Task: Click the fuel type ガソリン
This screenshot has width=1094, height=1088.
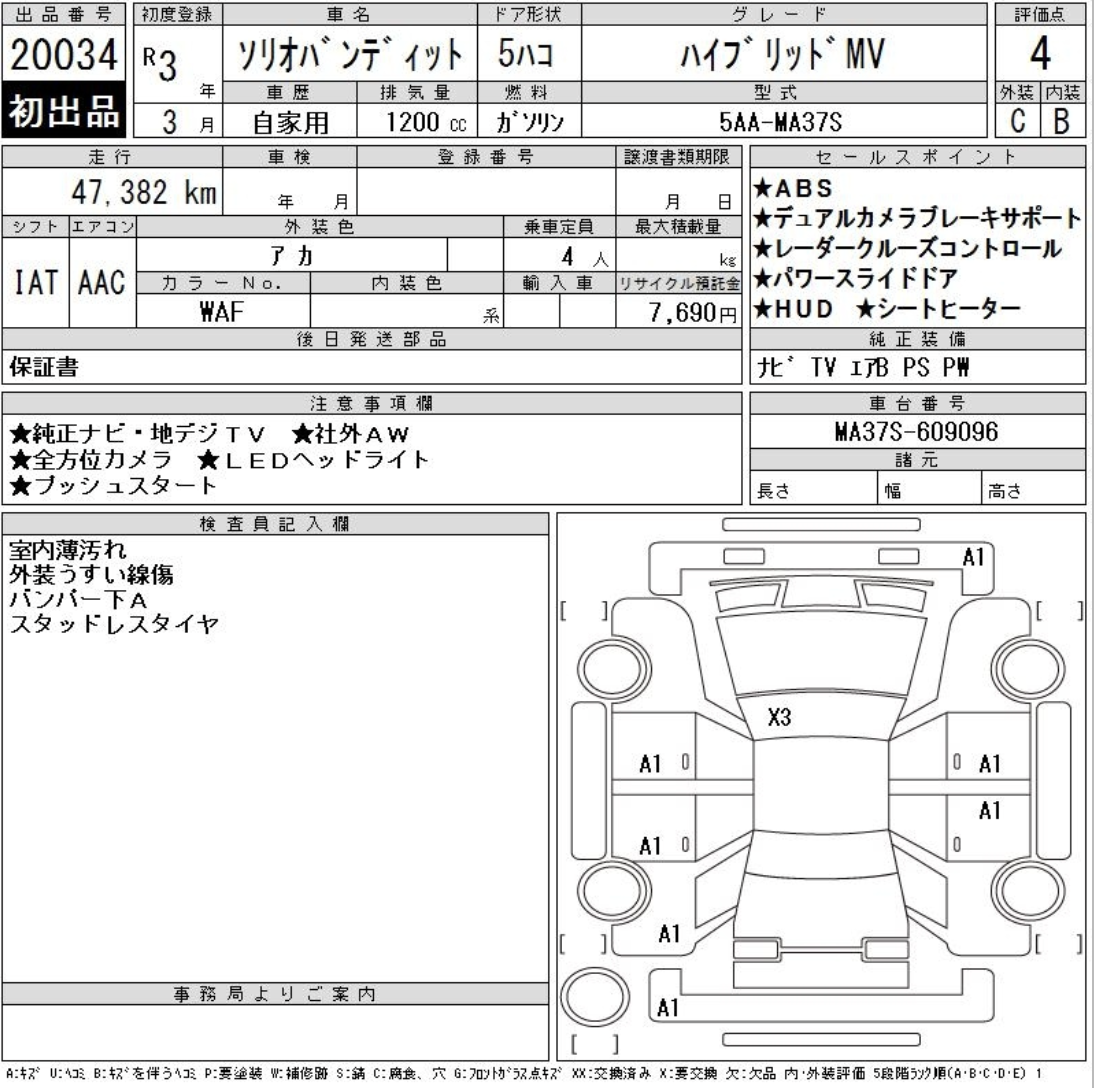Action: click(x=530, y=122)
